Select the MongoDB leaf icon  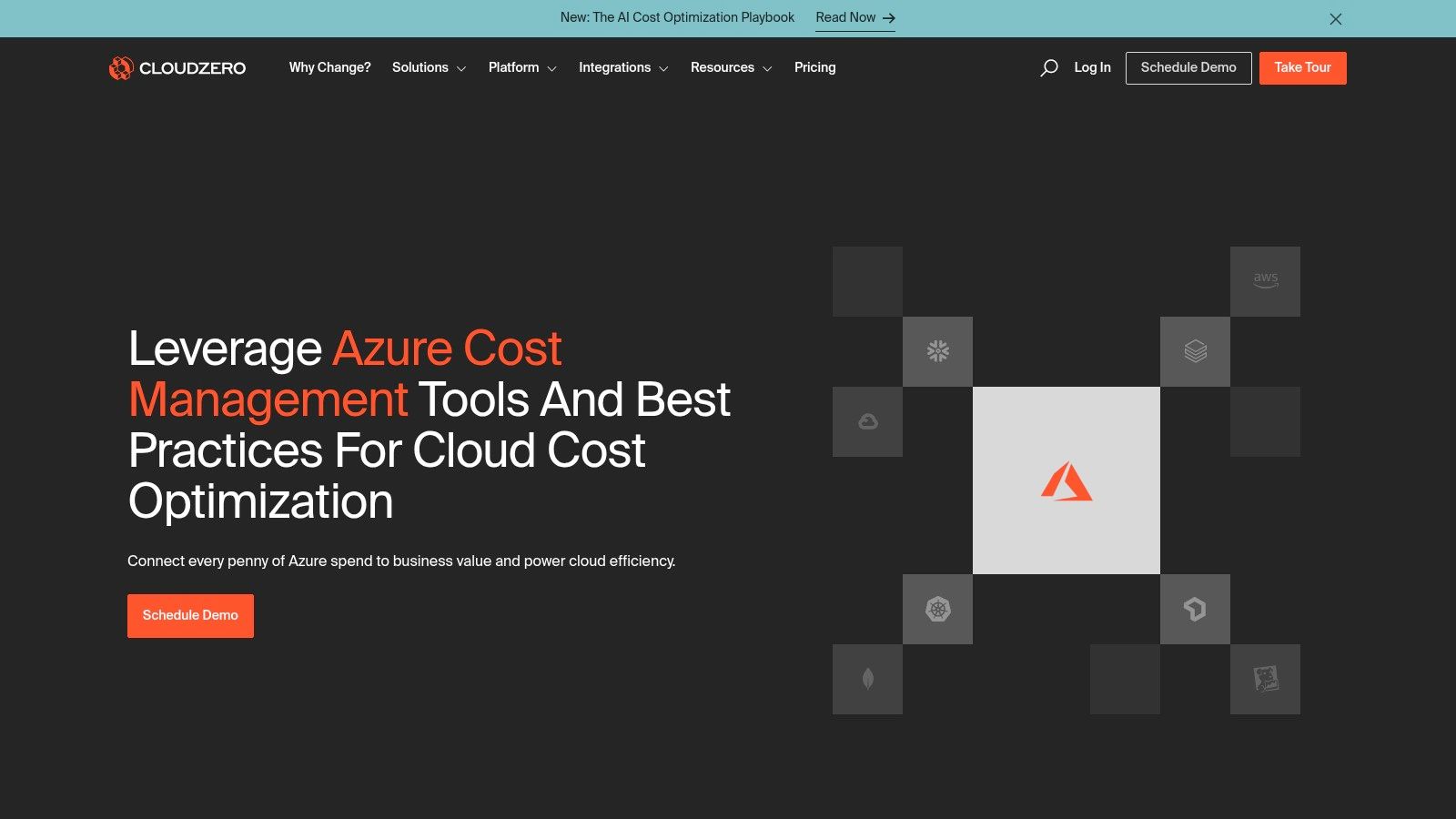867,679
